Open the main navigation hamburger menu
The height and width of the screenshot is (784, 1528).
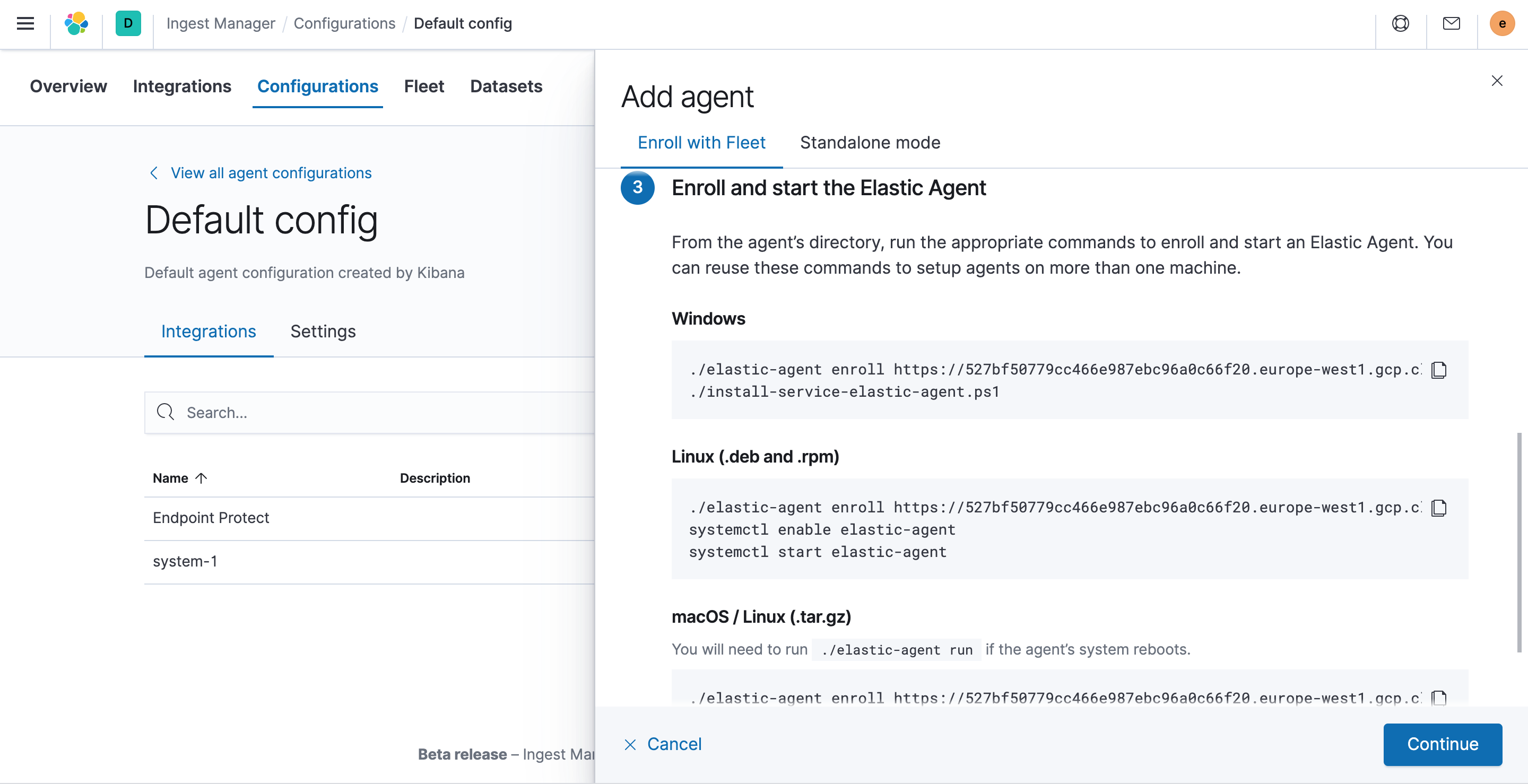[x=25, y=24]
